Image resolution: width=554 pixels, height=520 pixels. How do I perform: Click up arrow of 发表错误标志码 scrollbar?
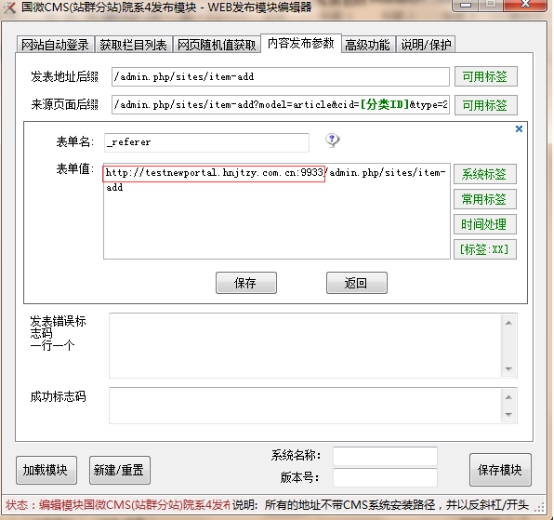point(509,323)
